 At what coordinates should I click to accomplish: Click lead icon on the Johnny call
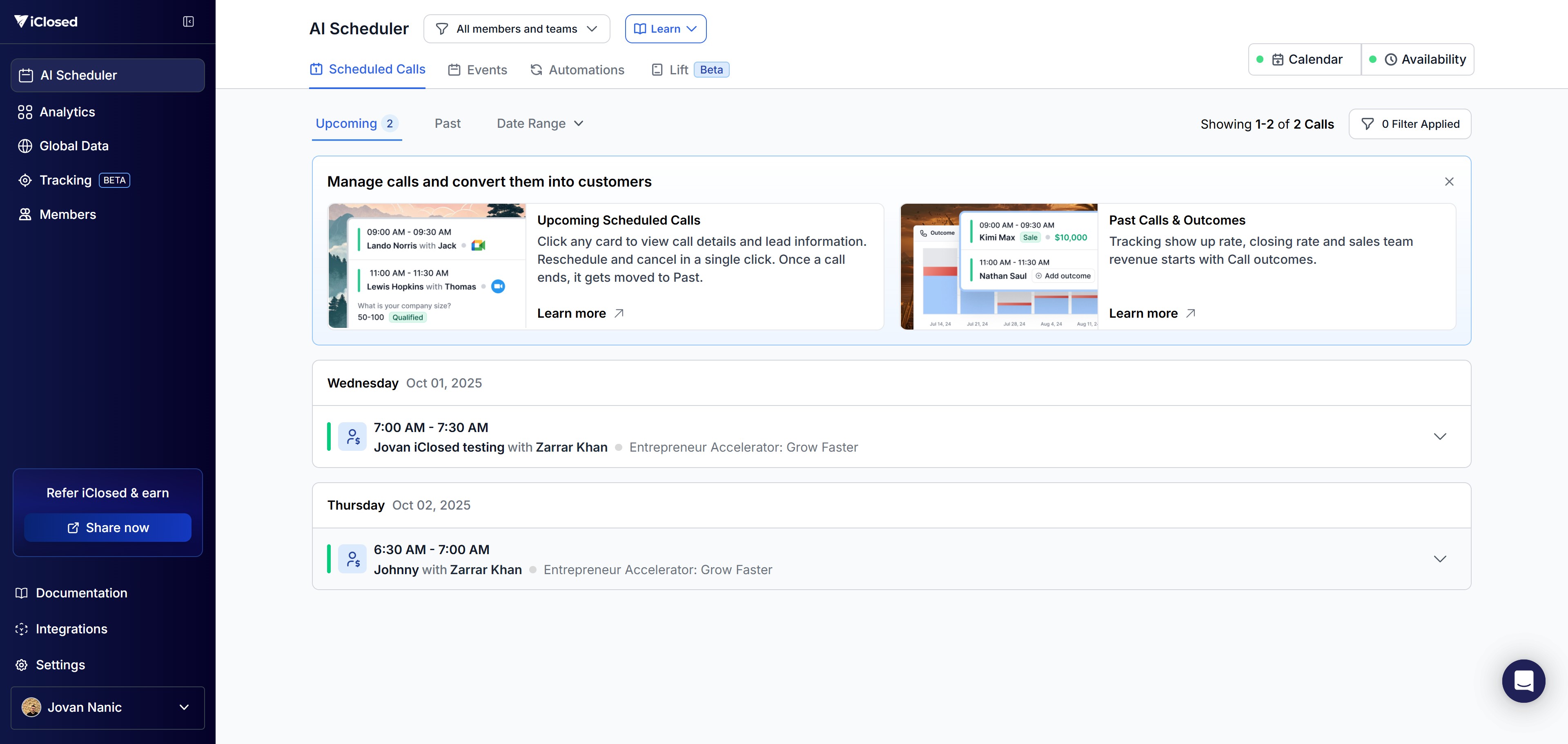click(x=352, y=559)
